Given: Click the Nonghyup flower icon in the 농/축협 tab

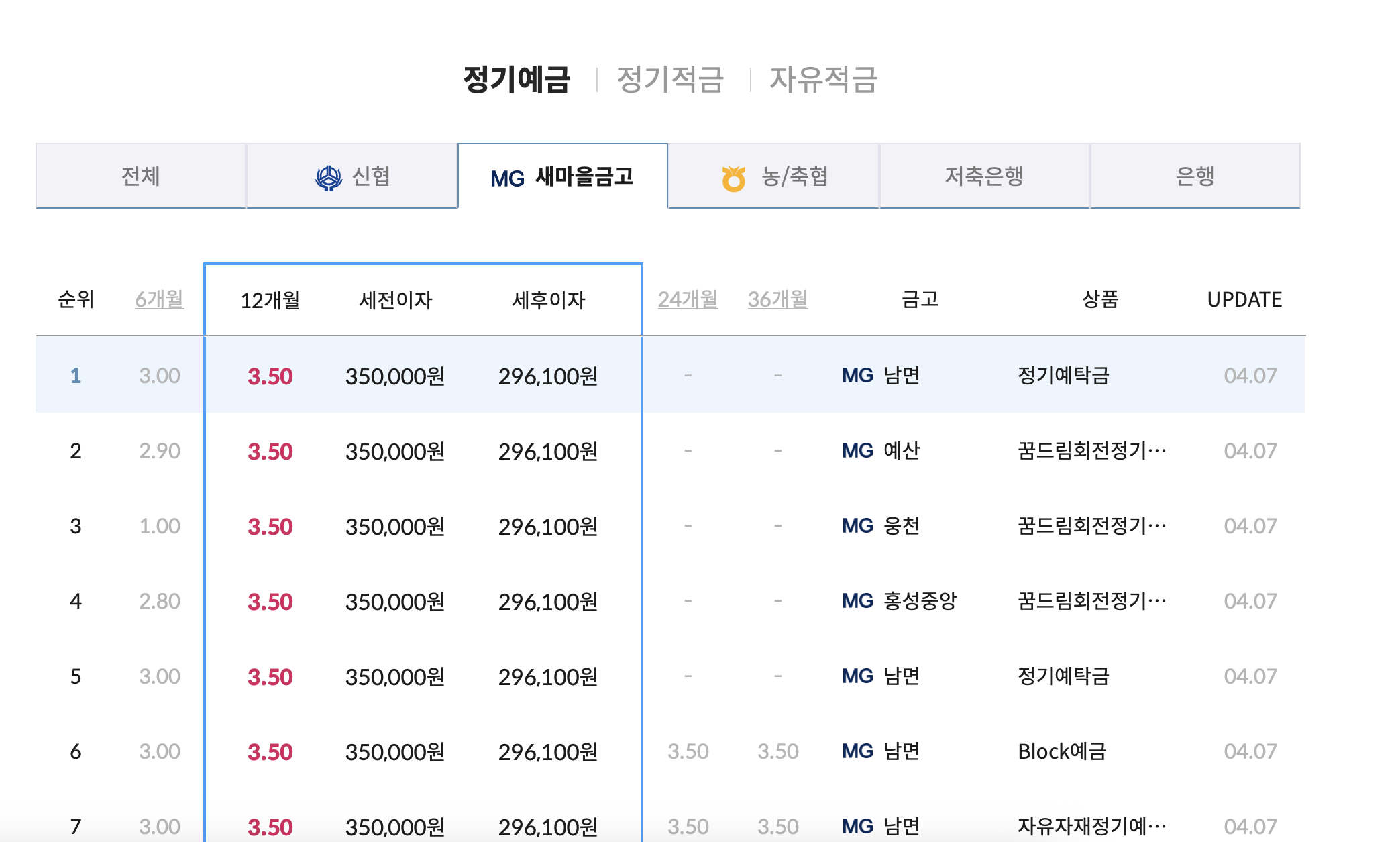Looking at the screenshot, I should click(734, 178).
